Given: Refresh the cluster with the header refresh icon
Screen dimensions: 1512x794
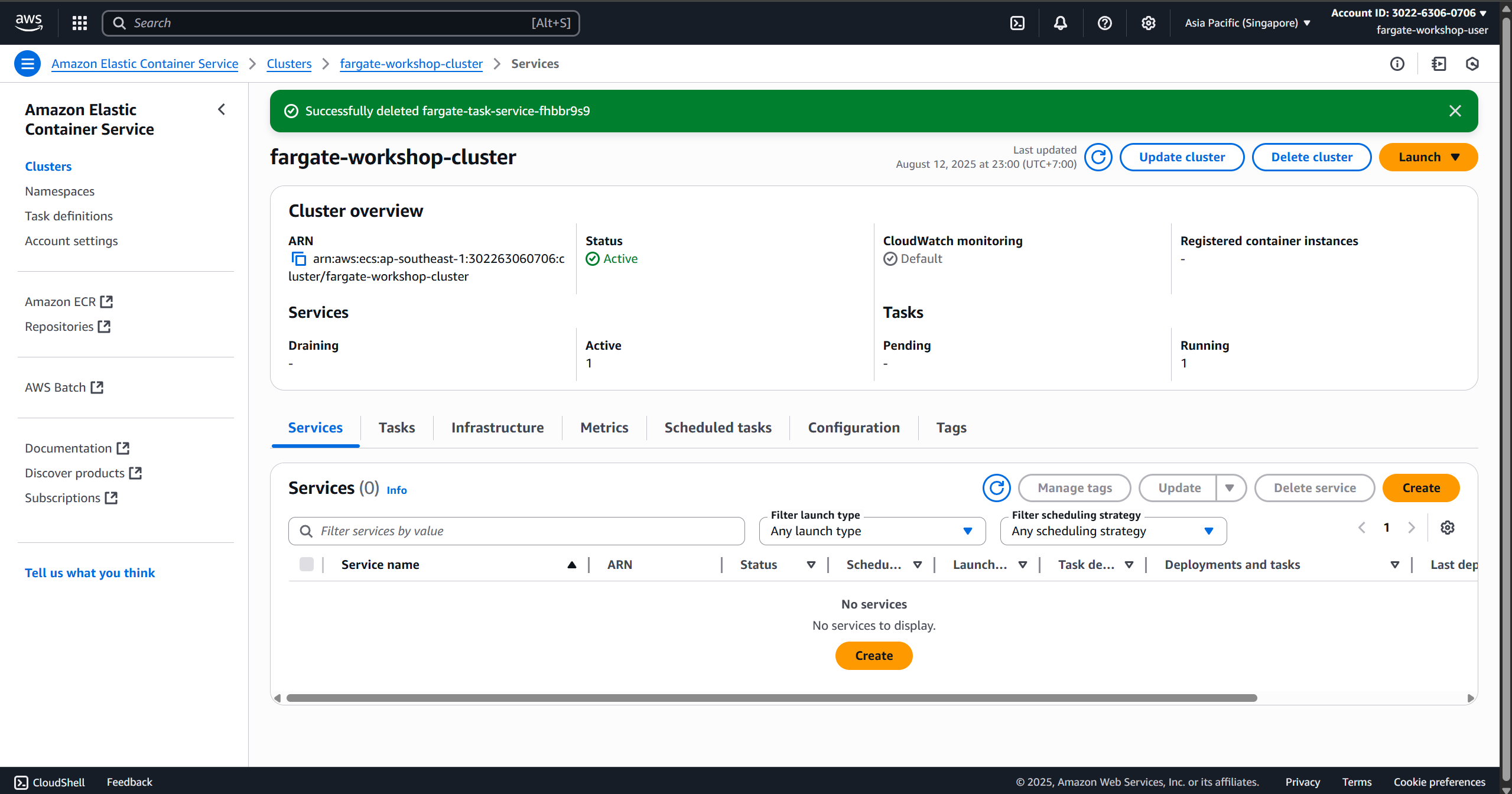Looking at the screenshot, I should point(1098,157).
